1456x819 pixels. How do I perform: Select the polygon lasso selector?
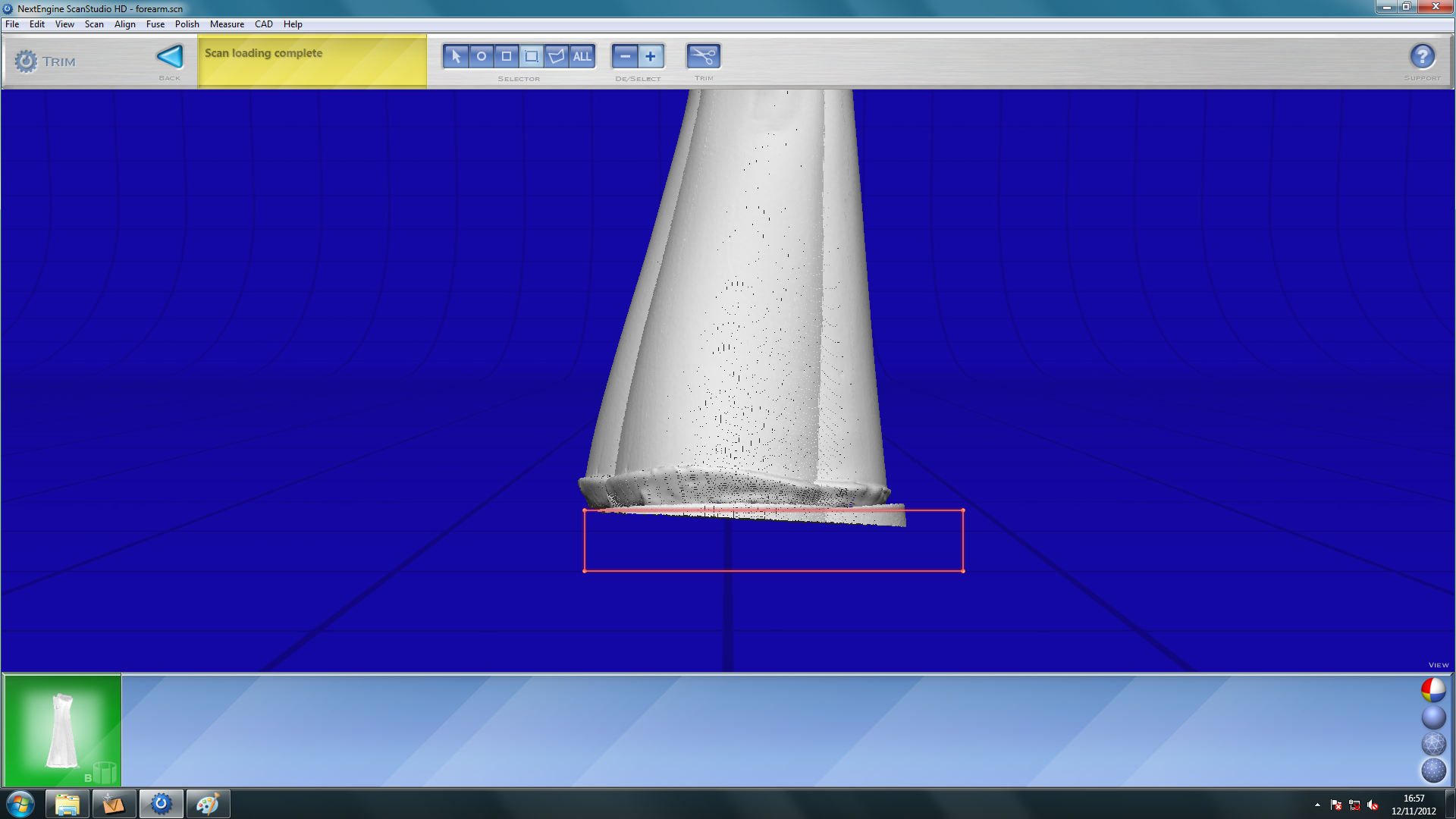pos(556,55)
